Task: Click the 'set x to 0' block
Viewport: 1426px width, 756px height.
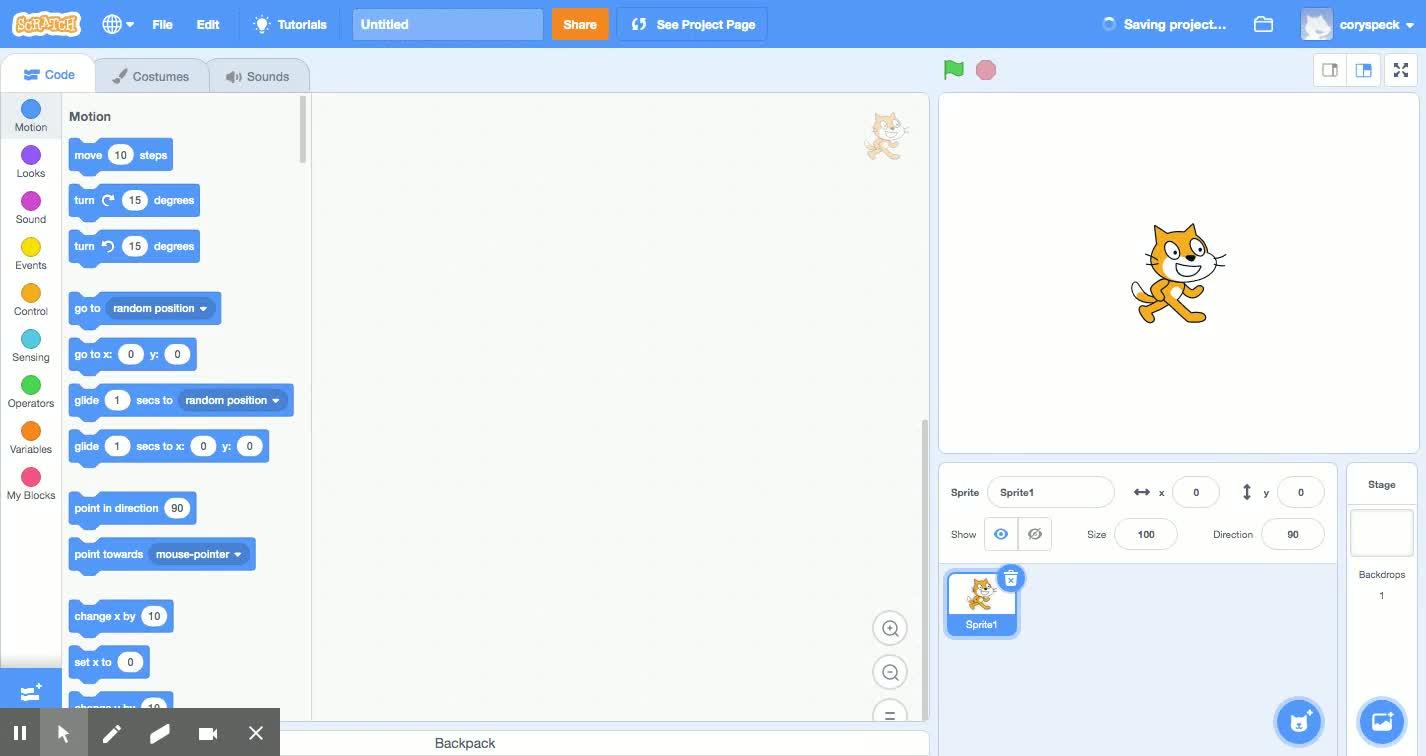Action: (x=108, y=663)
